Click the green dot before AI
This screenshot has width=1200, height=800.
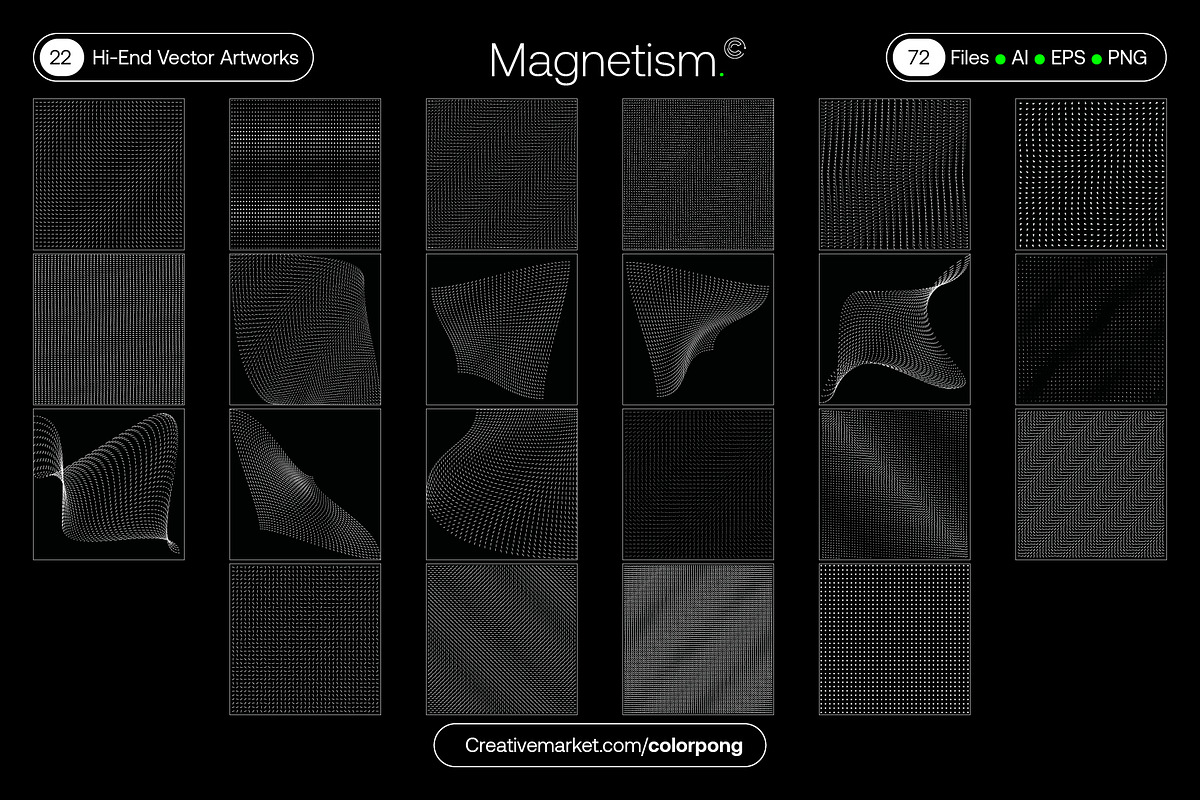(x=999, y=59)
